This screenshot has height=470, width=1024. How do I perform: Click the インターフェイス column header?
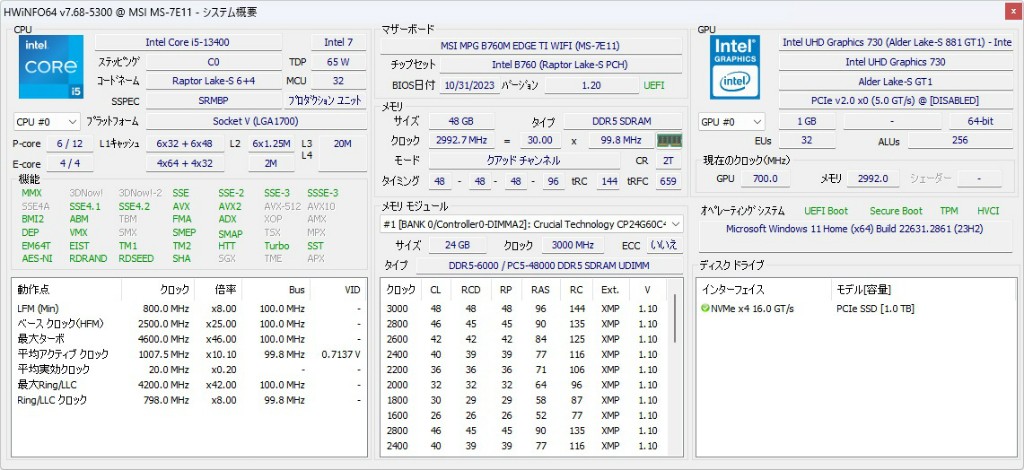click(735, 289)
